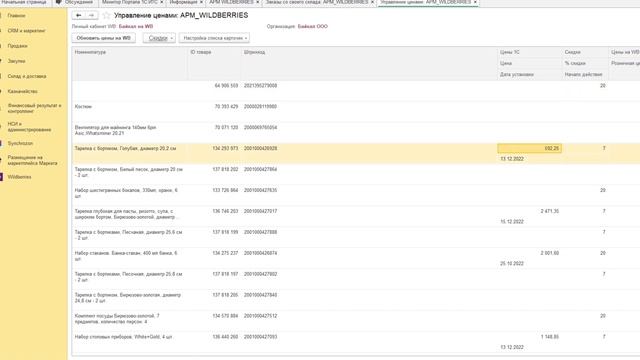Select Вентилятор для майнинга 140мм row

click(356, 132)
